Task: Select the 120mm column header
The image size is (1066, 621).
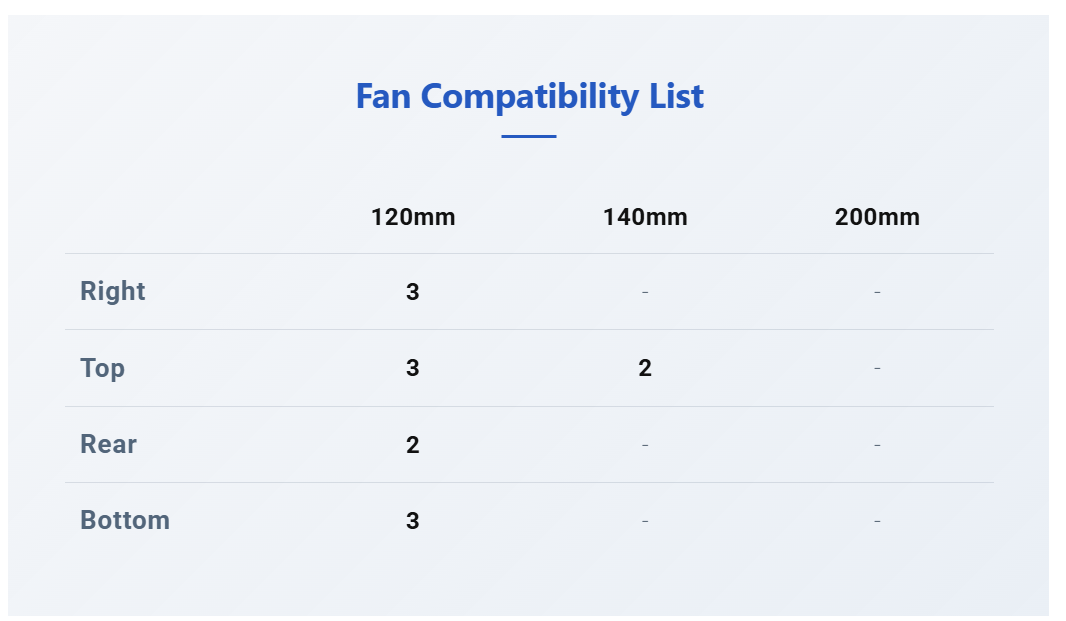Action: 413,217
